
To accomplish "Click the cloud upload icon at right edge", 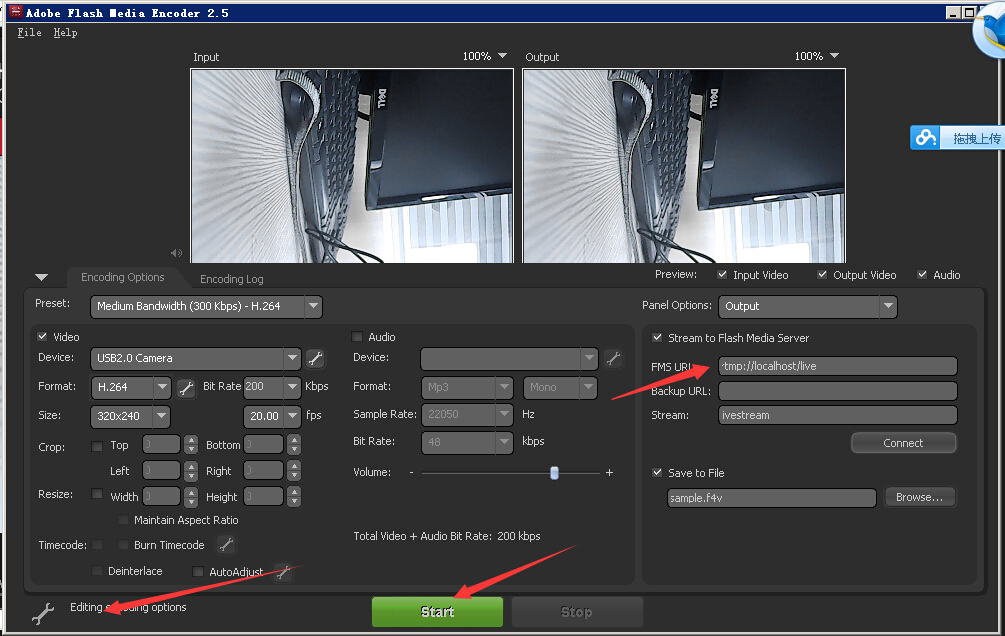I will pos(925,138).
